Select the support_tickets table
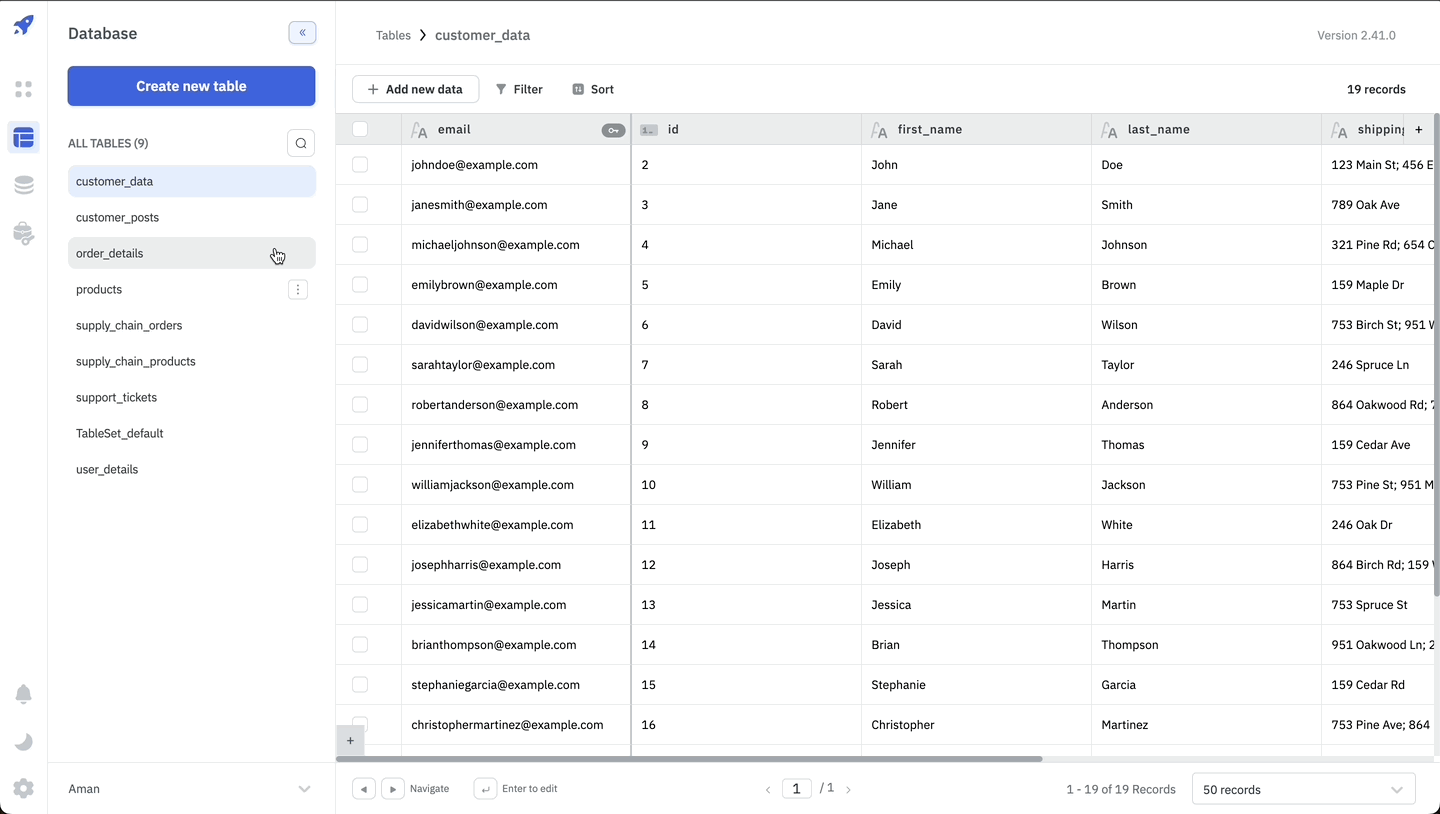Image resolution: width=1440 pixels, height=814 pixels. (117, 398)
